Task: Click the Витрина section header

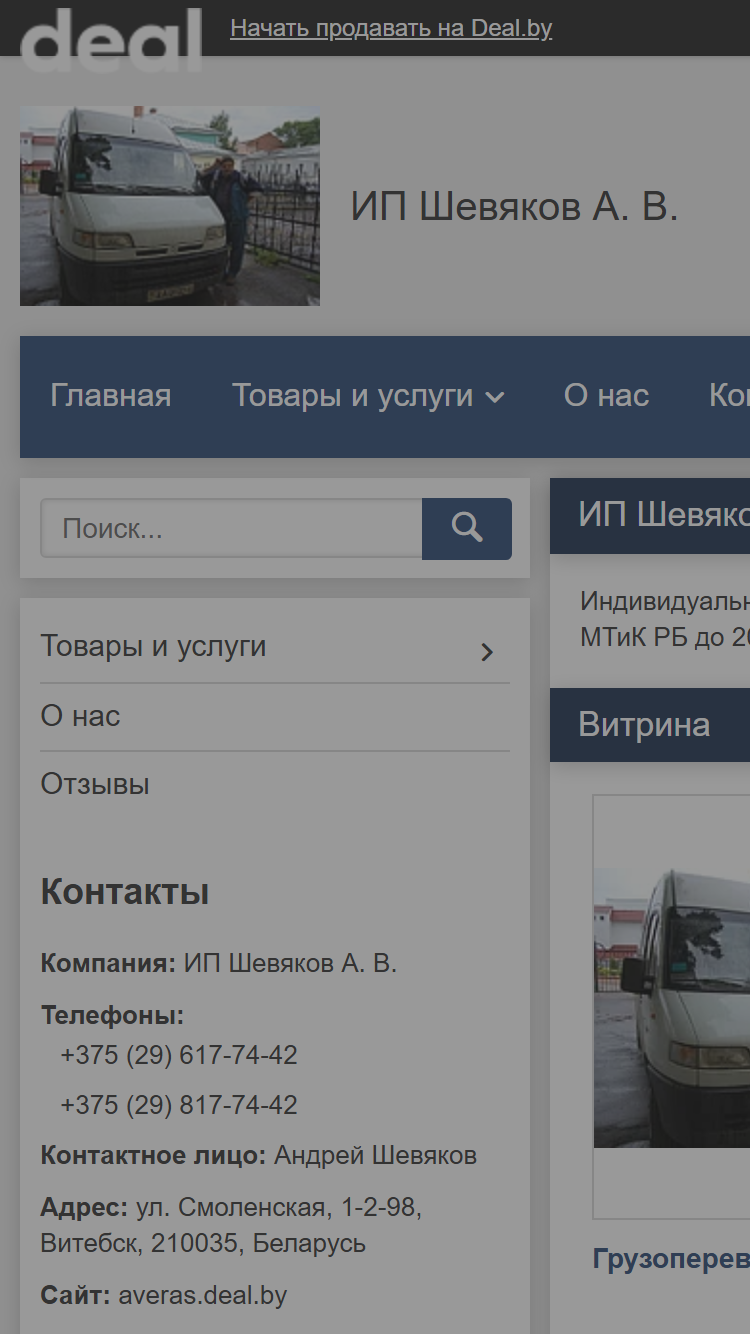Action: coord(650,725)
